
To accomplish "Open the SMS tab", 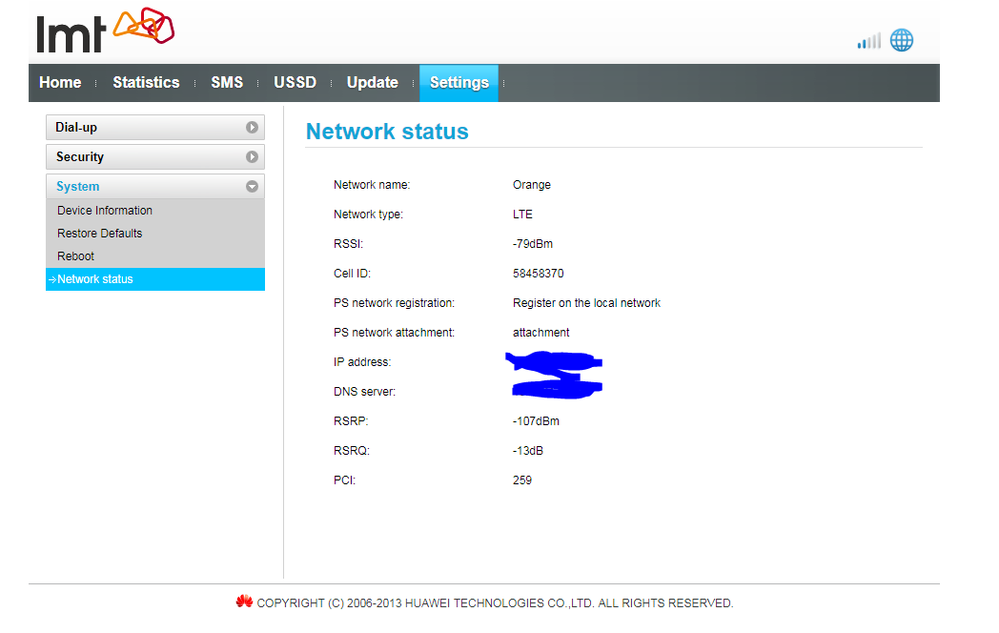I will [x=227, y=83].
